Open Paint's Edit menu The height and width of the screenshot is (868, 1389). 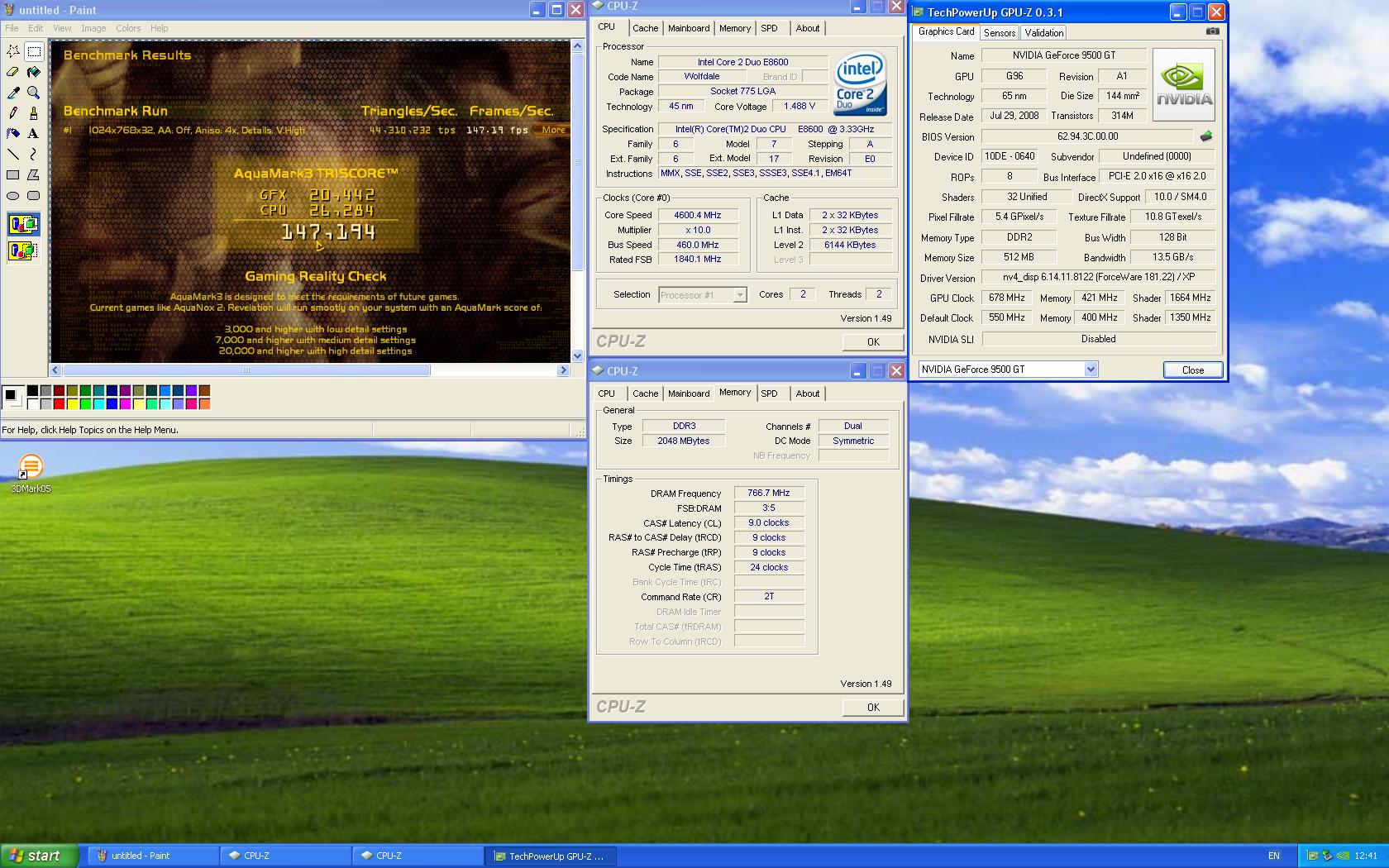36,28
